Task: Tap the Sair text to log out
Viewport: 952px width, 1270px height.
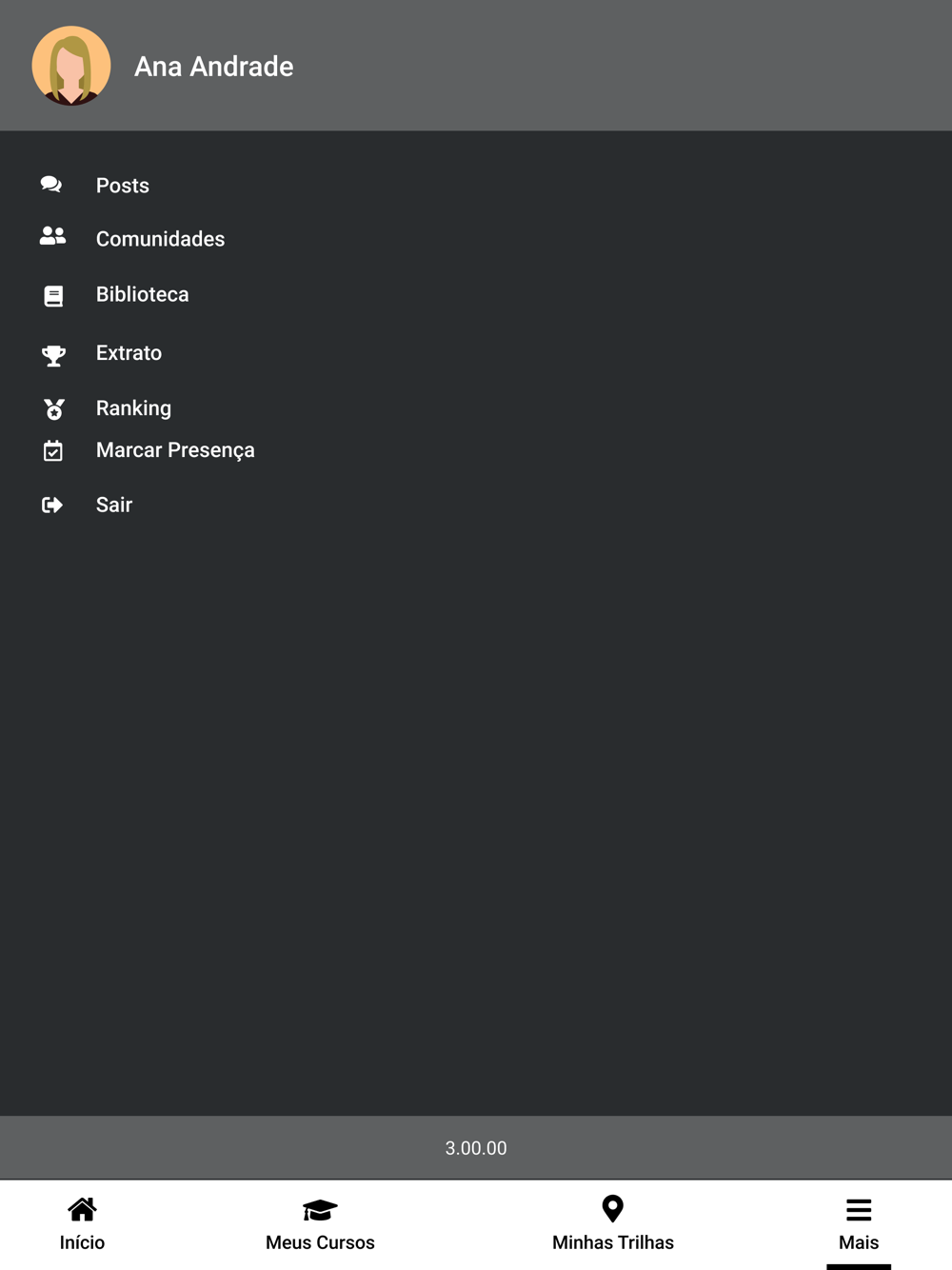Action: pyautogui.click(x=114, y=505)
